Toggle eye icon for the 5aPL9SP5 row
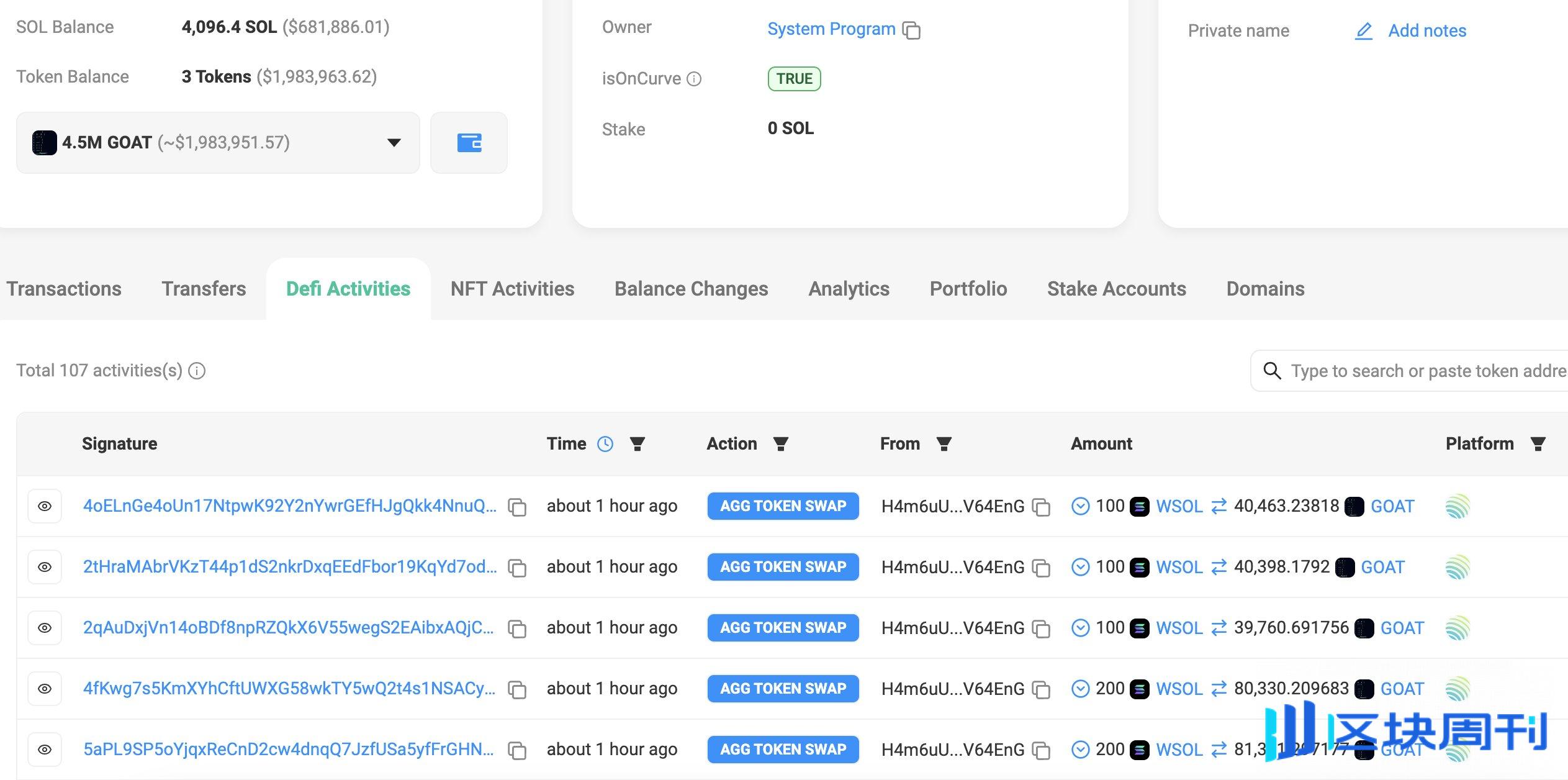The height and width of the screenshot is (780, 1568). click(45, 750)
